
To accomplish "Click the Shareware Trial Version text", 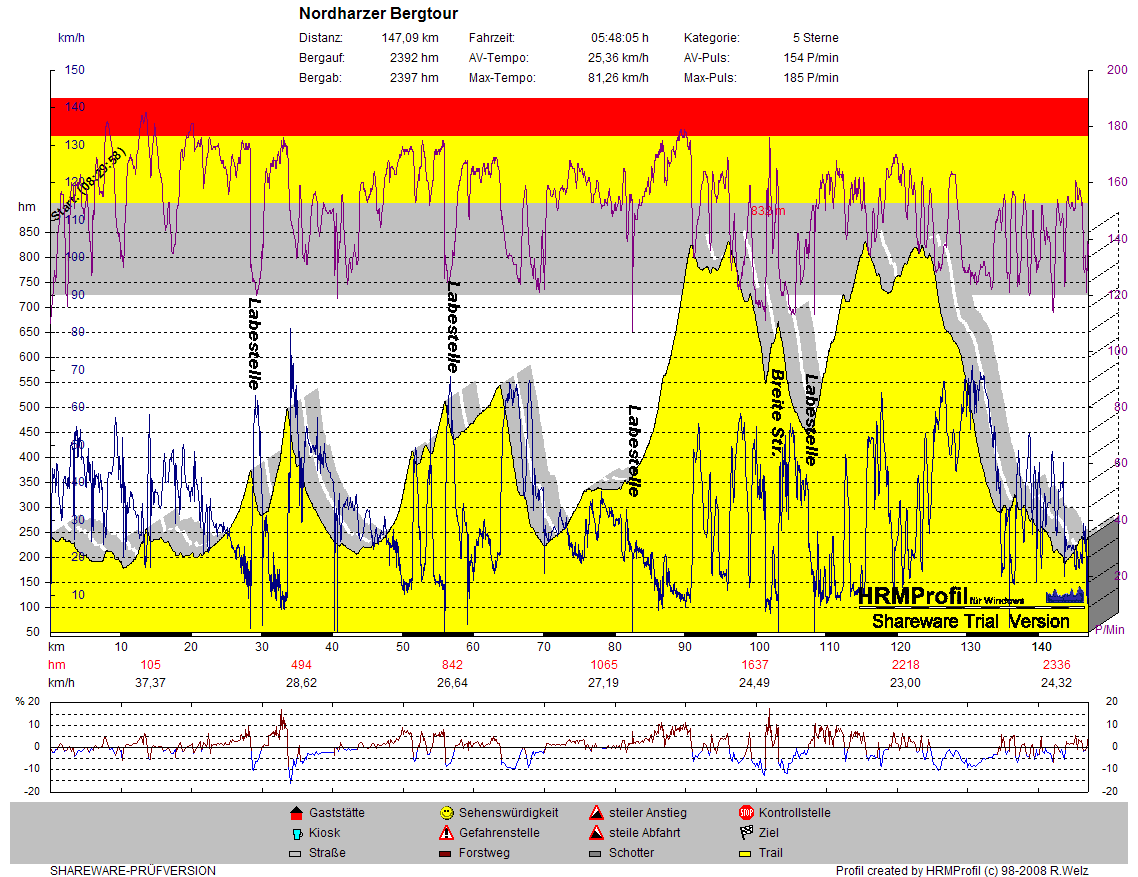I will coord(970,621).
